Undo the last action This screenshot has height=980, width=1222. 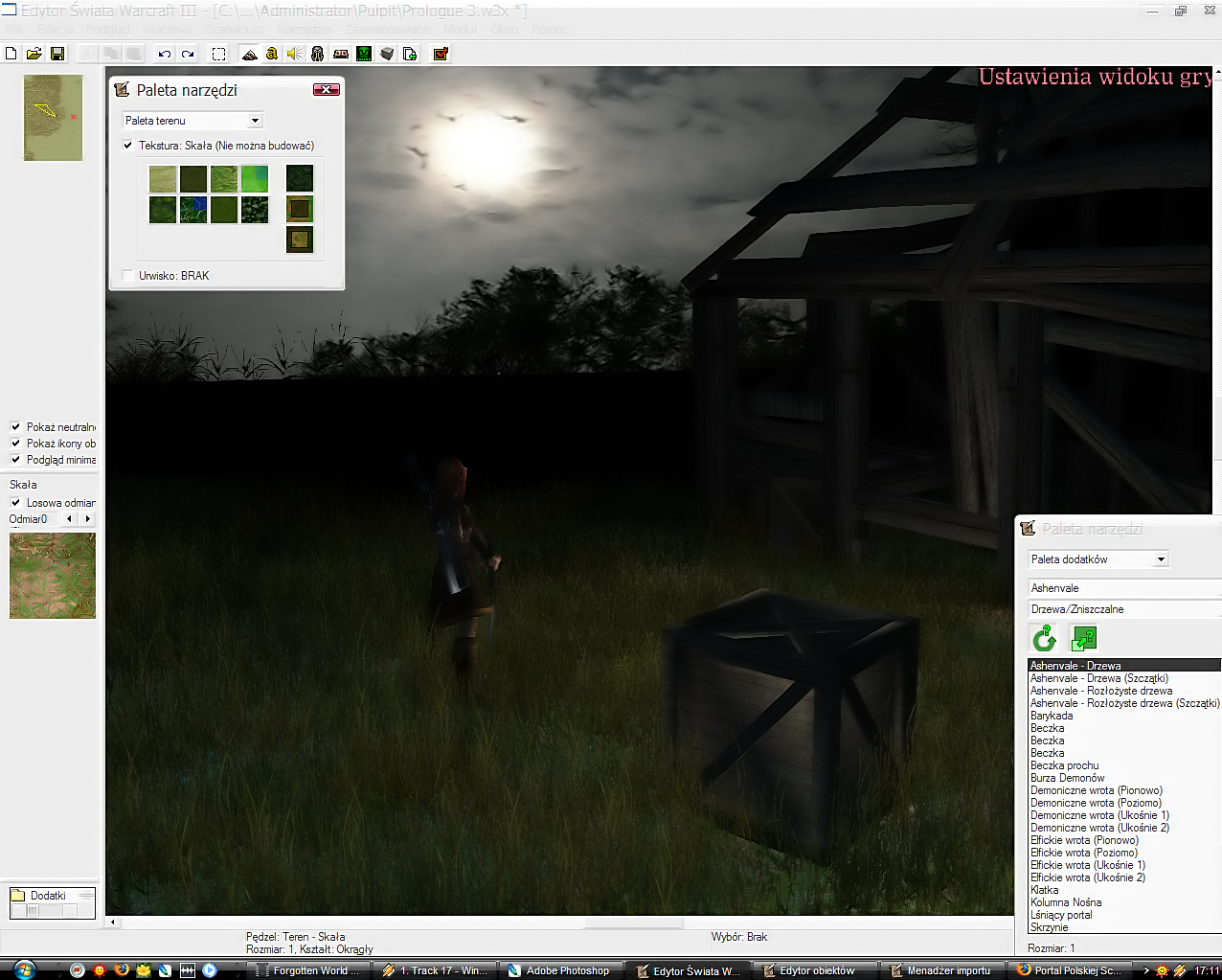(x=165, y=54)
